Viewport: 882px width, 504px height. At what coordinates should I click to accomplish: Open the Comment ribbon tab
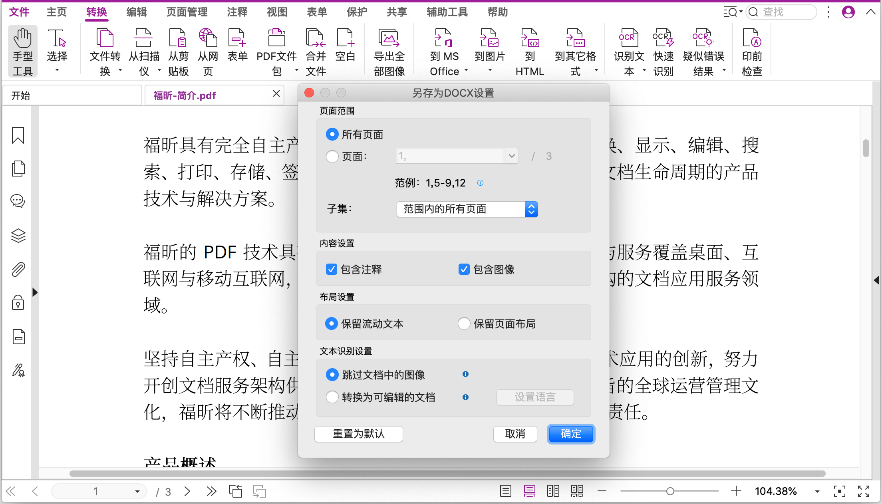pos(237,12)
